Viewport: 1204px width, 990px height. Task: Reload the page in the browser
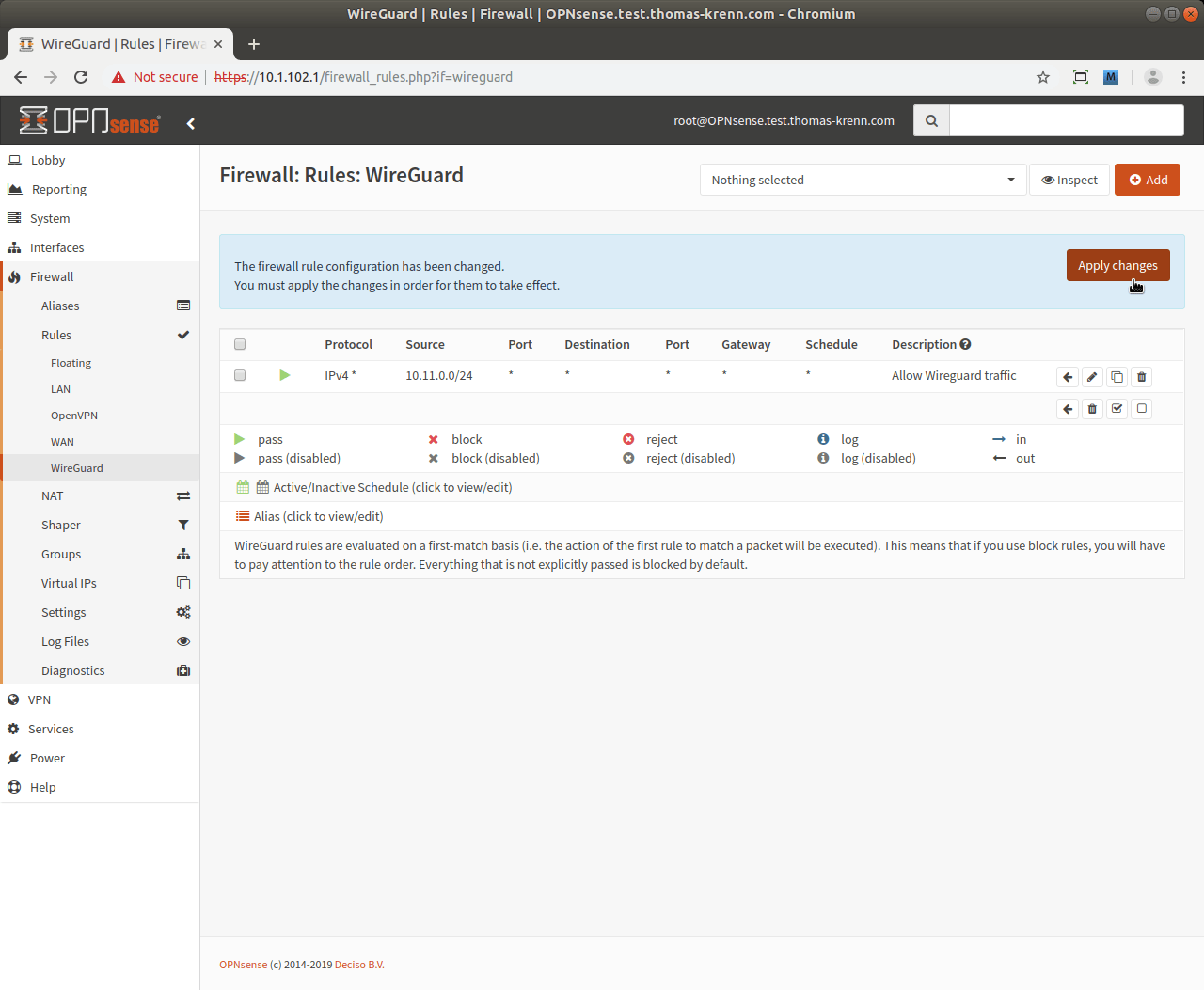point(81,77)
